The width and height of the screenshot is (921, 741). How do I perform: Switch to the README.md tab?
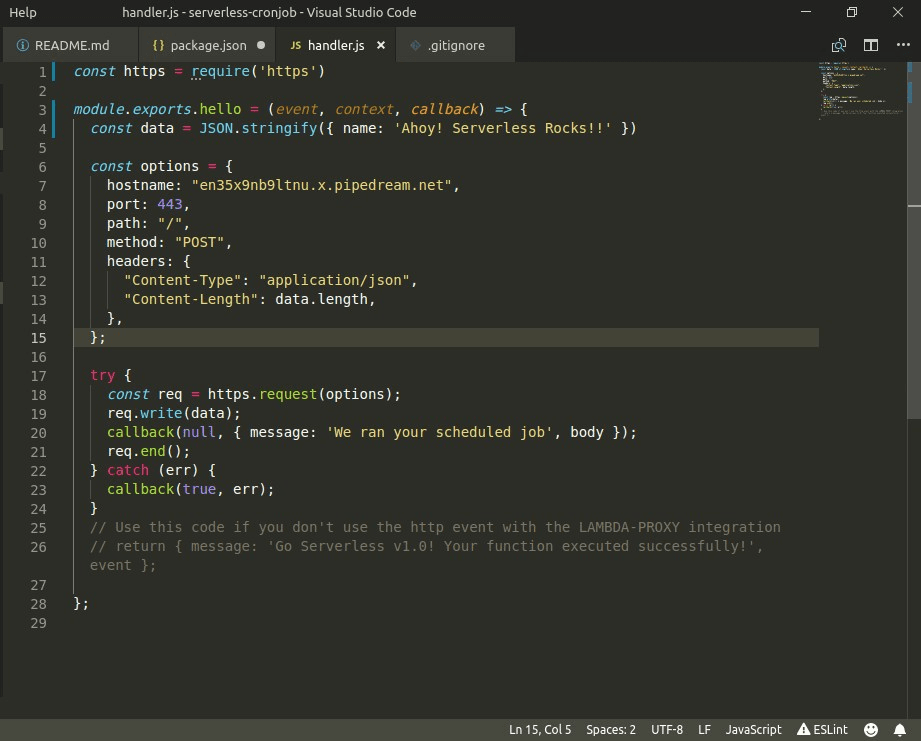tap(63, 45)
